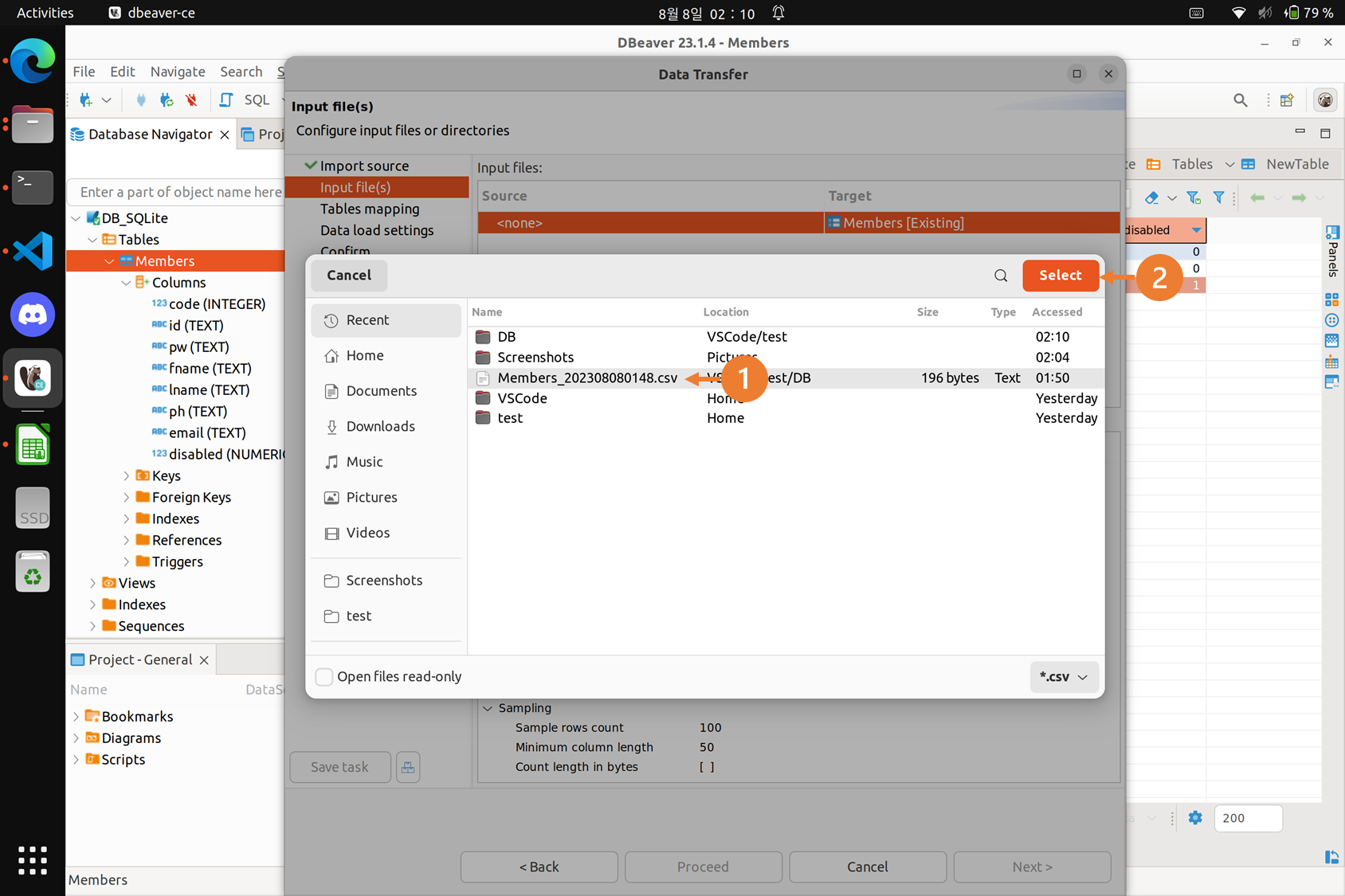Open the *.csv file filter dropdown
The width and height of the screenshot is (1345, 896).
[1064, 677]
